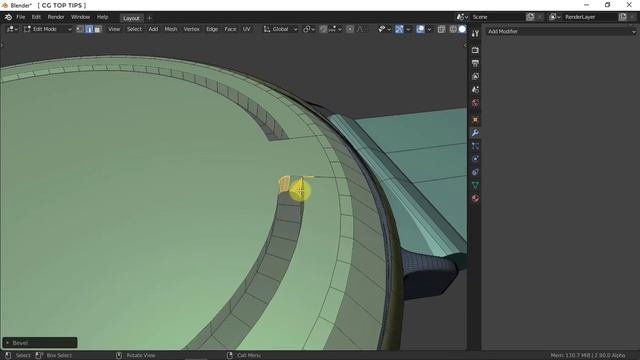Open the Object Constraint properties tab

click(475, 172)
